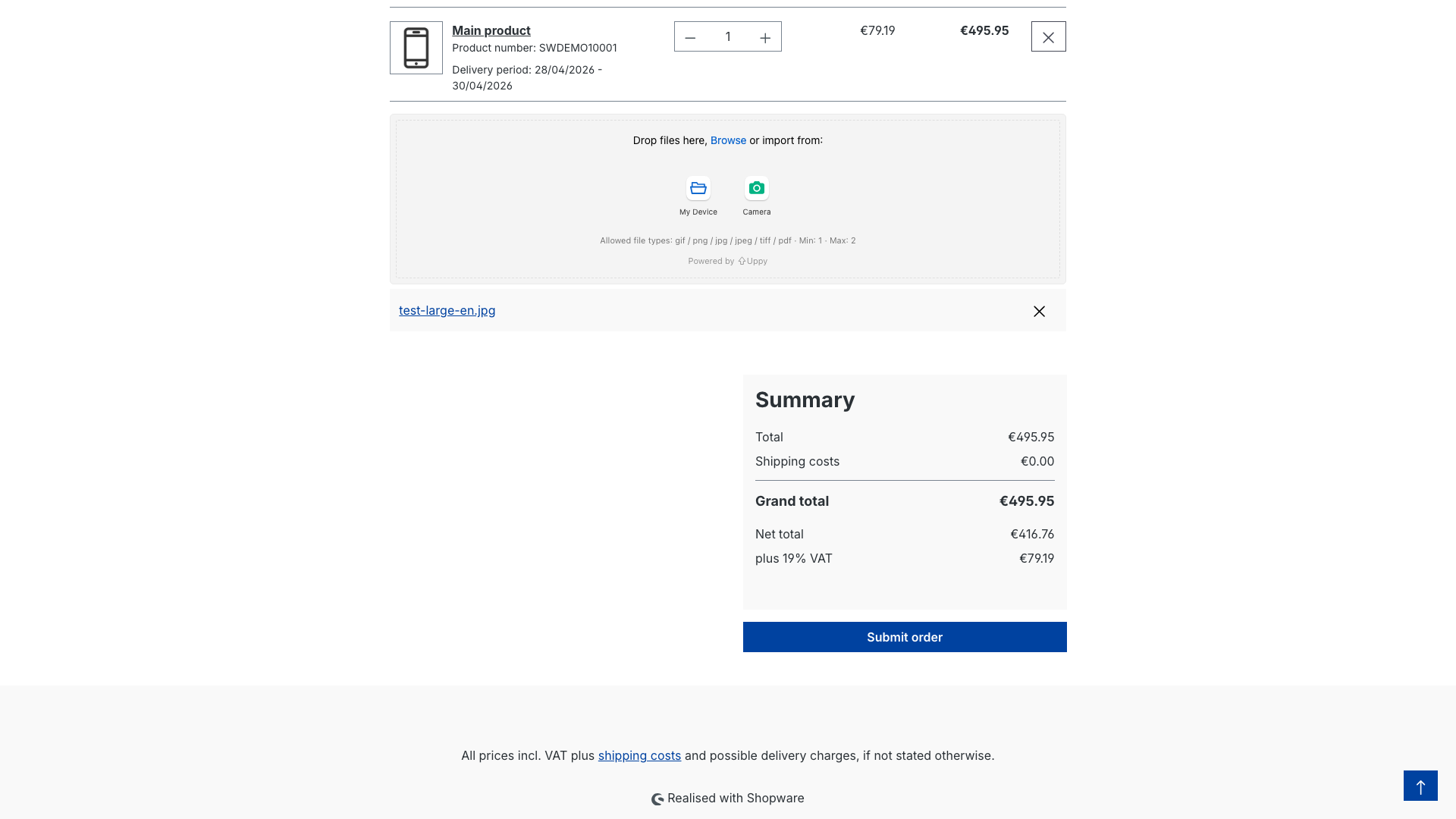The height and width of the screenshot is (819, 1456).
Task: Open the test-large-en.jpg file link
Action: pos(447,310)
